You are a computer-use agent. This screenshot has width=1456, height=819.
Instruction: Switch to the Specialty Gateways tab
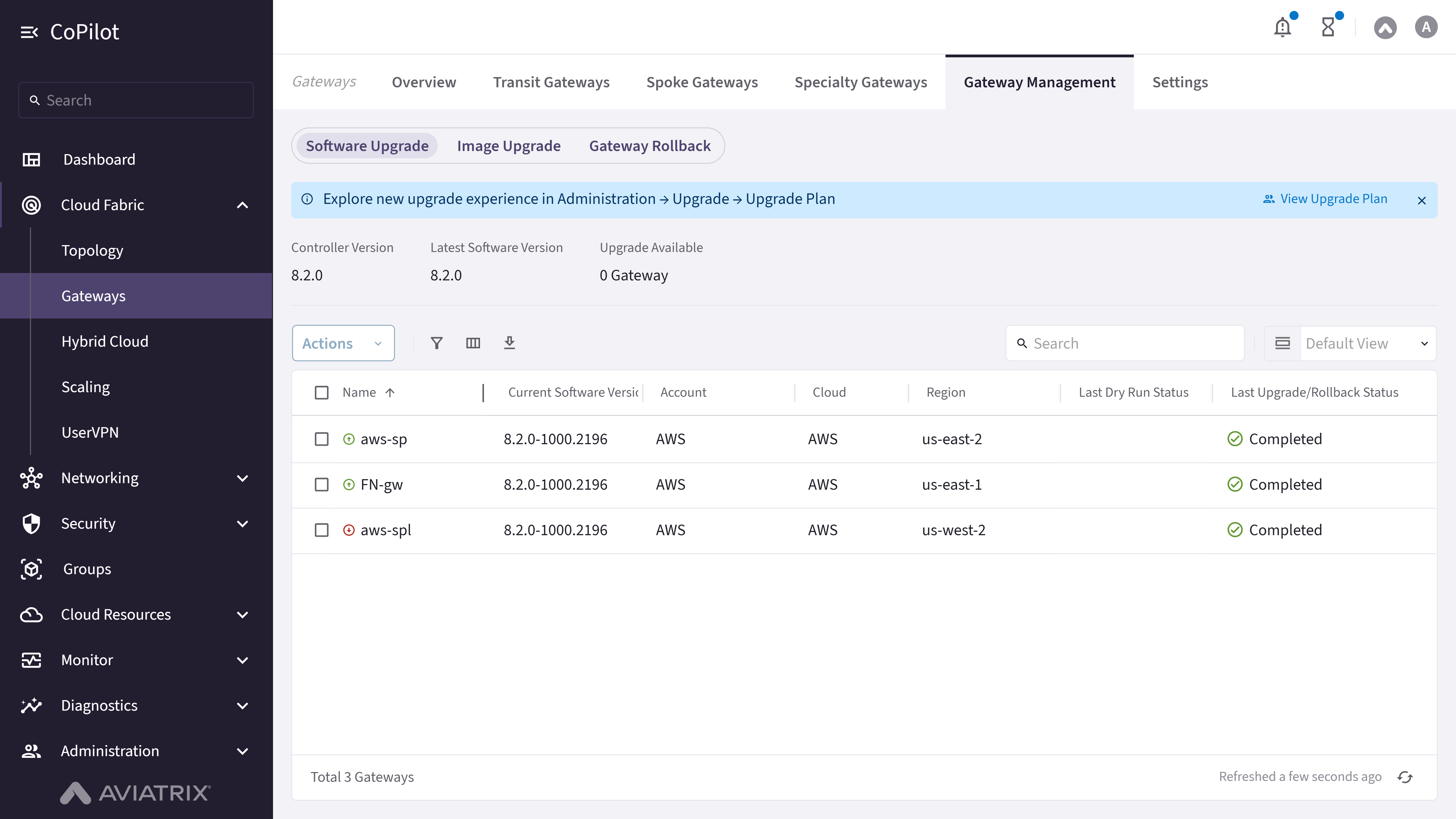[861, 82]
